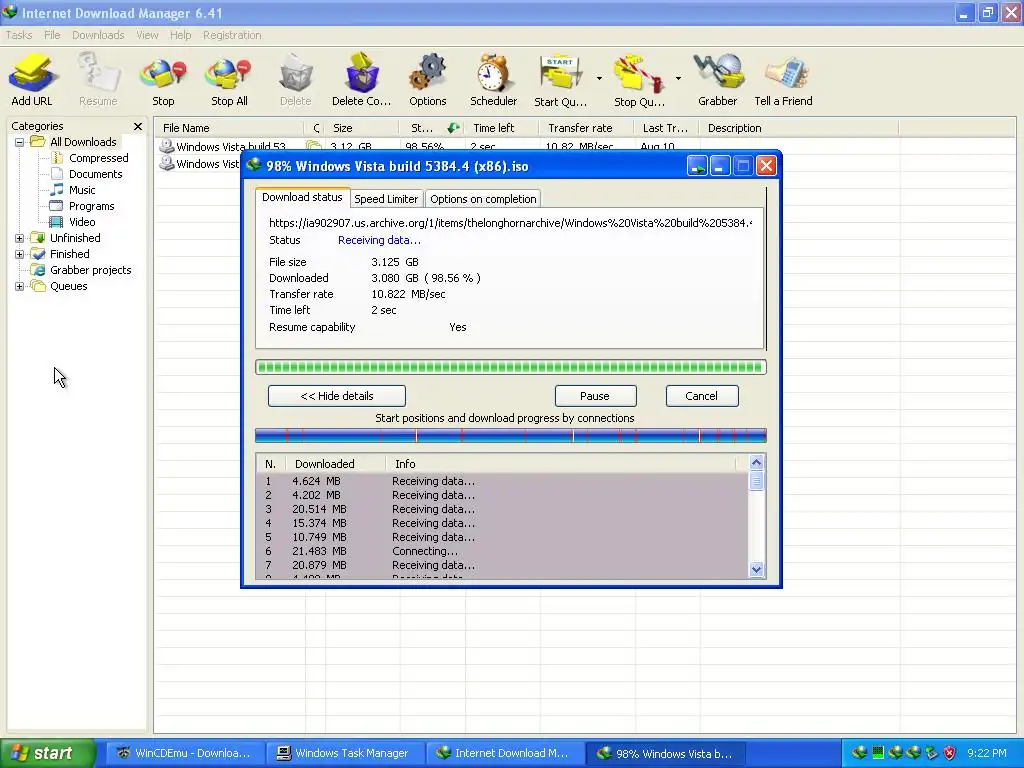Click the Stop All toolbar icon
The image size is (1024, 768).
tap(229, 80)
